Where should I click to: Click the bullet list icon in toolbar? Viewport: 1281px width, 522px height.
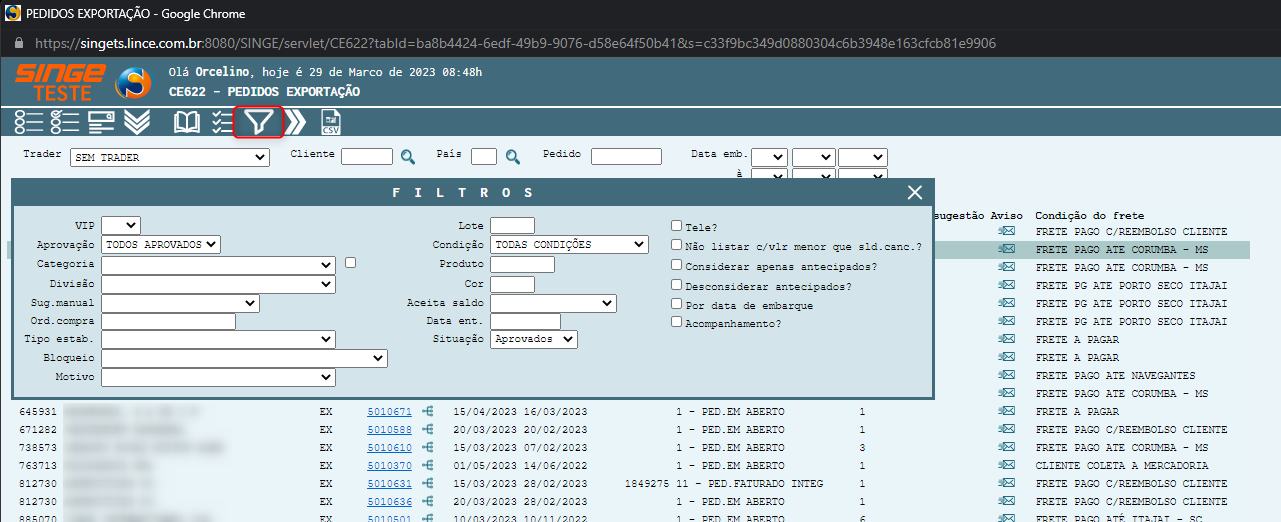[29, 122]
